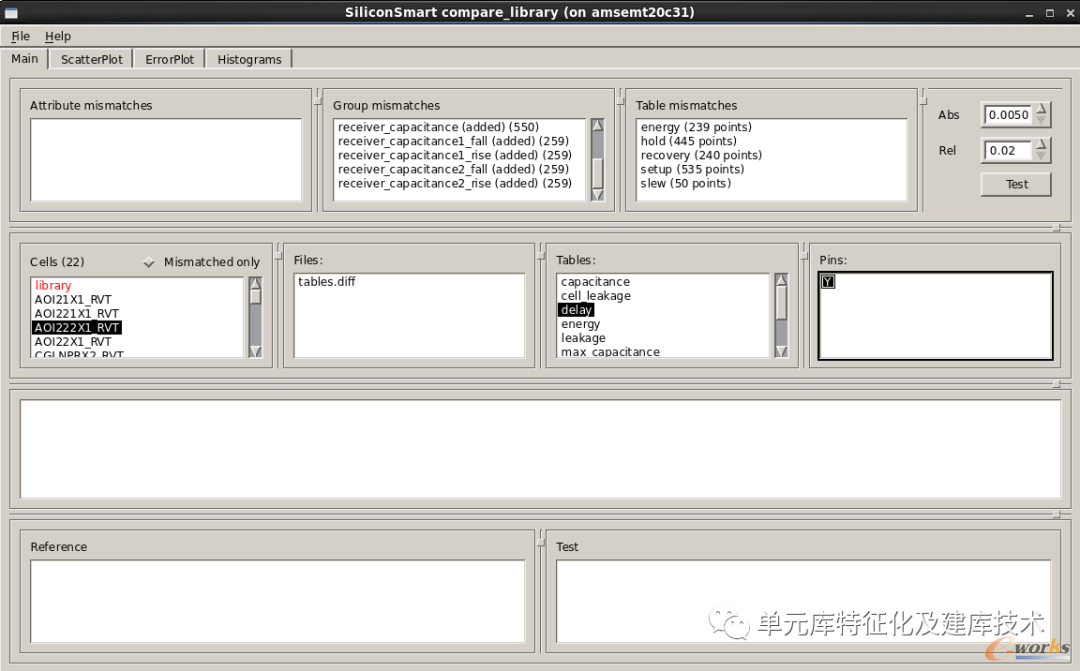The image size is (1080, 671).
Task: Select receiver_capacitance1_rise (added) (259) entry
Action: pos(455,156)
